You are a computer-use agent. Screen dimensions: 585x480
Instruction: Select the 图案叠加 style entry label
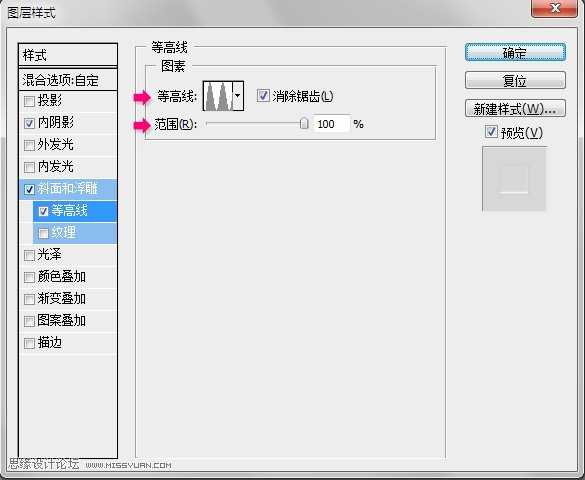coord(62,320)
